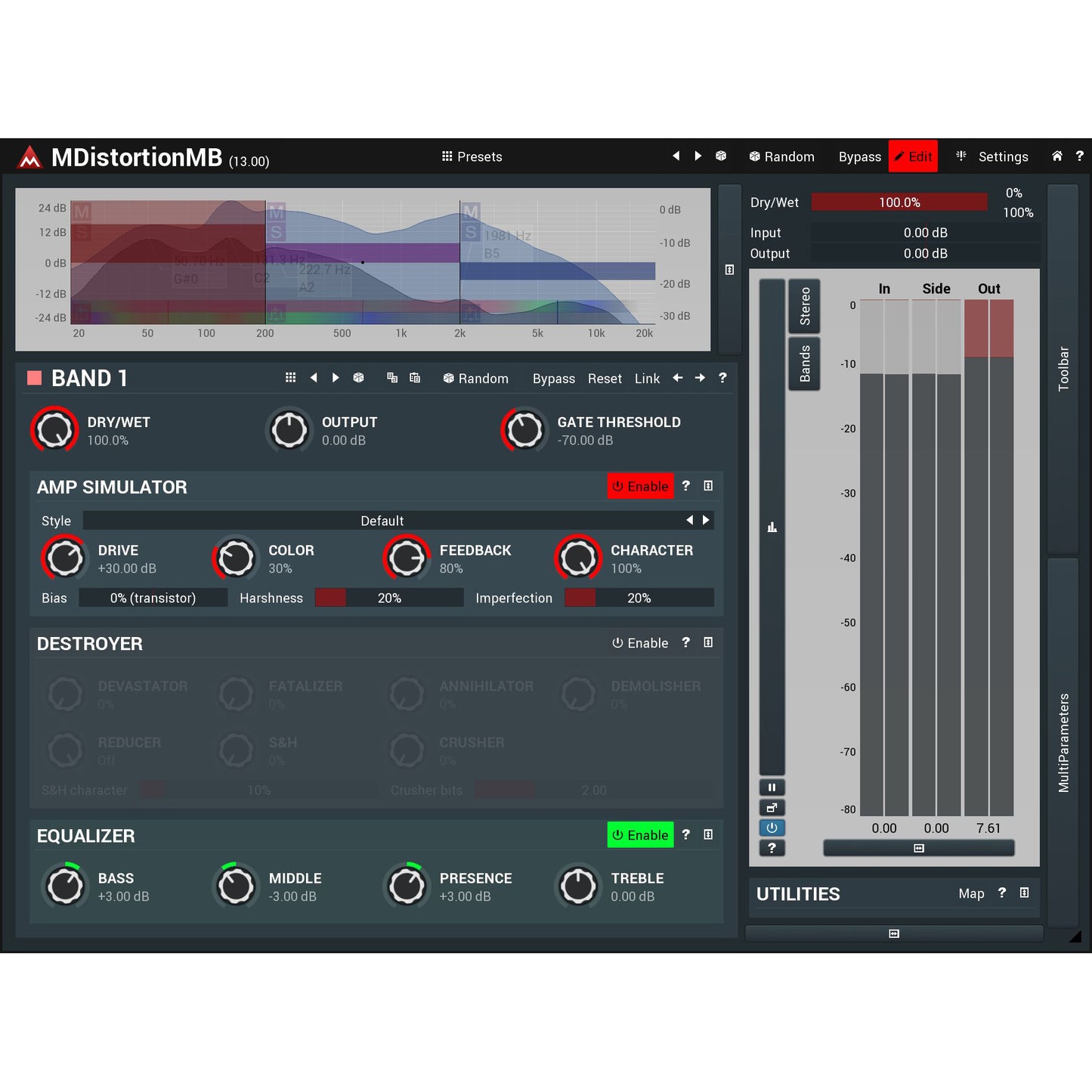1092x1092 pixels.
Task: Copy Band 1 settings via copy icon
Action: coord(392,378)
